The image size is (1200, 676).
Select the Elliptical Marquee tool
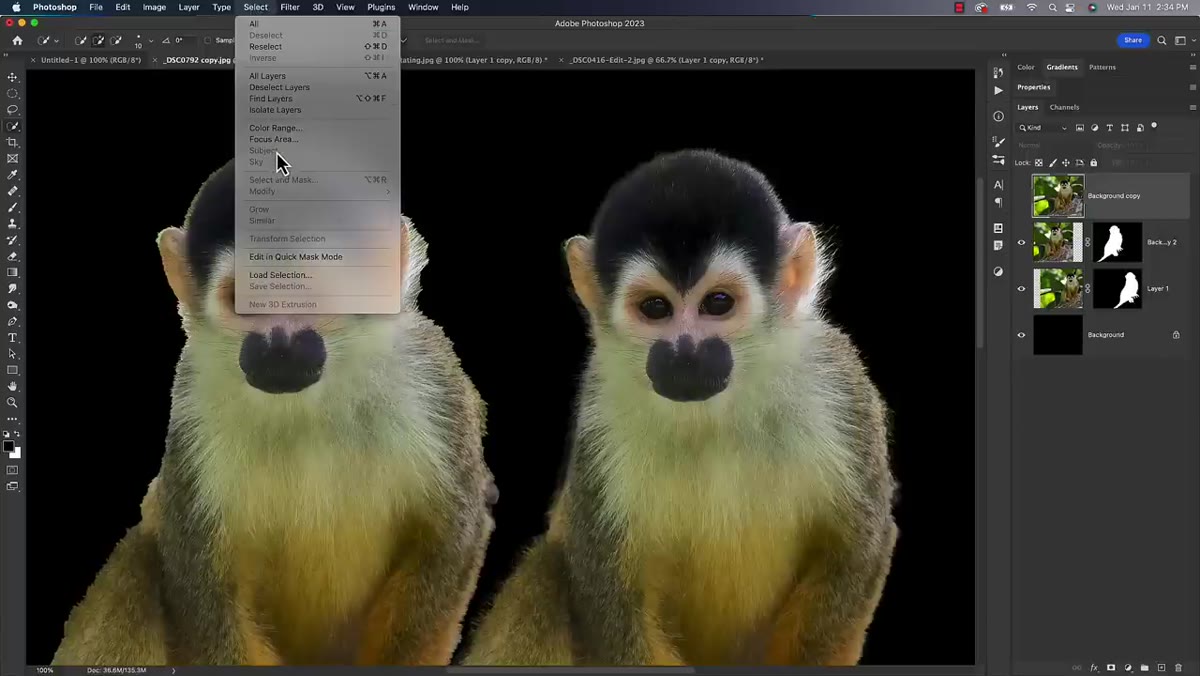(x=13, y=93)
